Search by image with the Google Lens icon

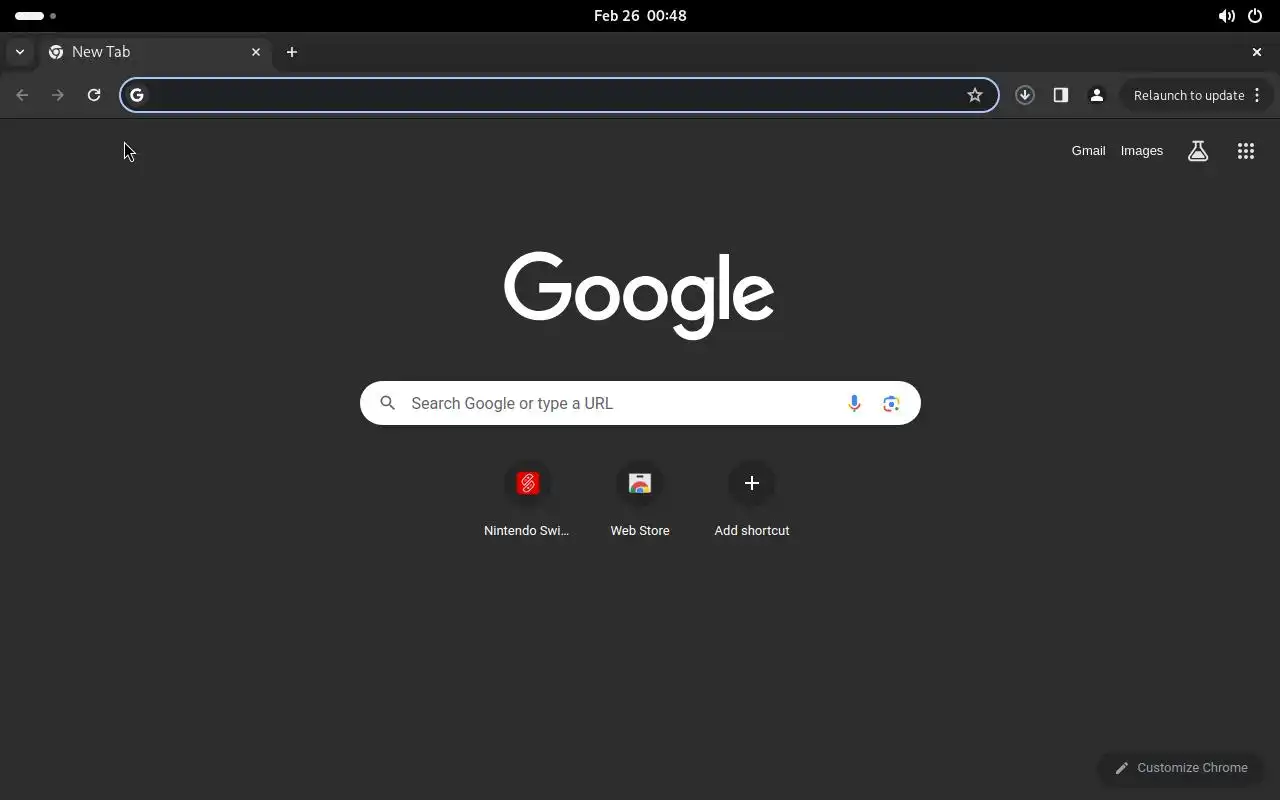[891, 403]
